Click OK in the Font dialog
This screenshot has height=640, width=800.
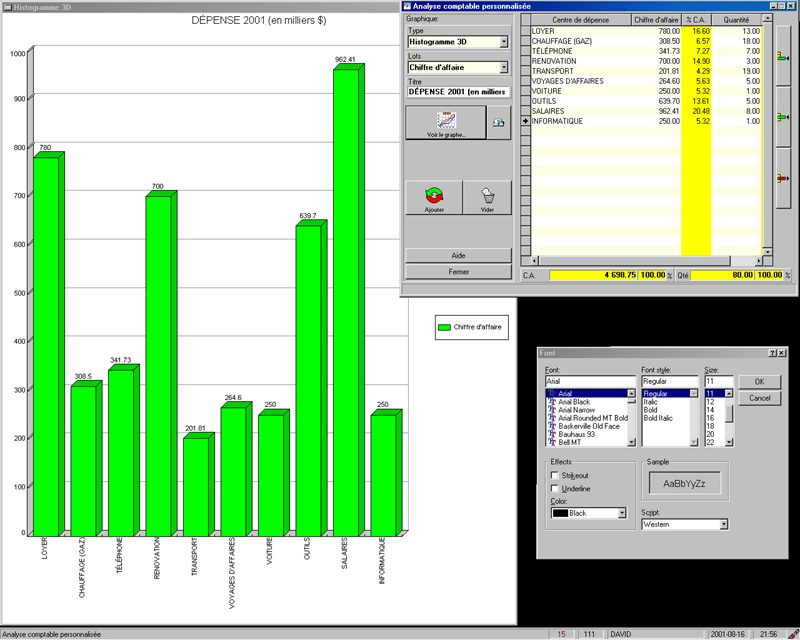tap(760, 381)
